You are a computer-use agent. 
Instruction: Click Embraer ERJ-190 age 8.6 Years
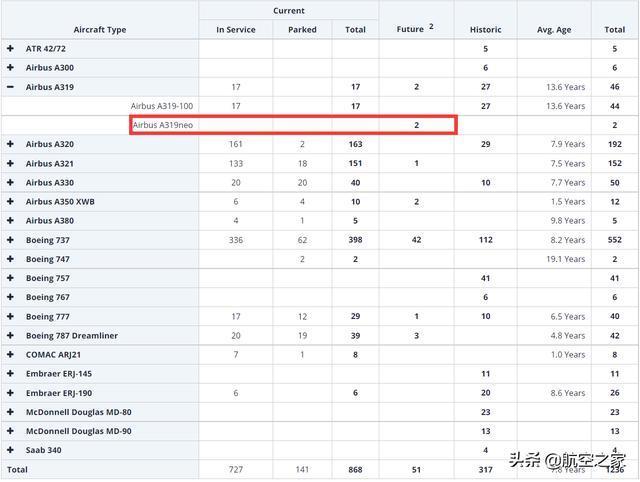[x=568, y=393]
